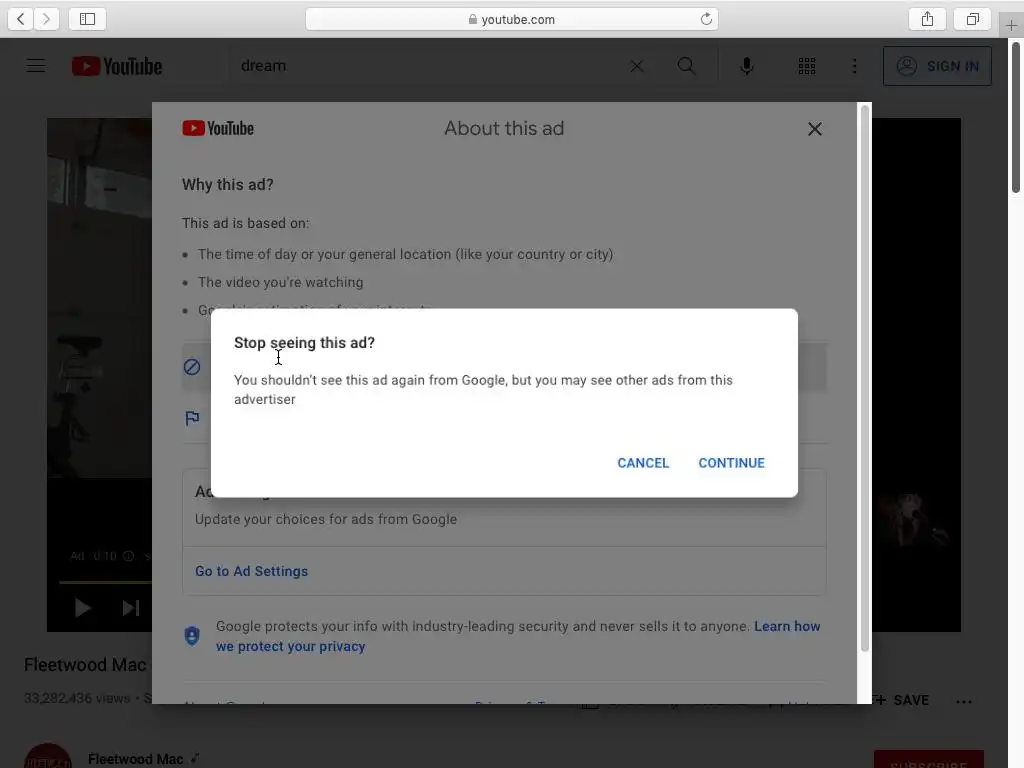Toggle the Safari sidebar

point(88,19)
